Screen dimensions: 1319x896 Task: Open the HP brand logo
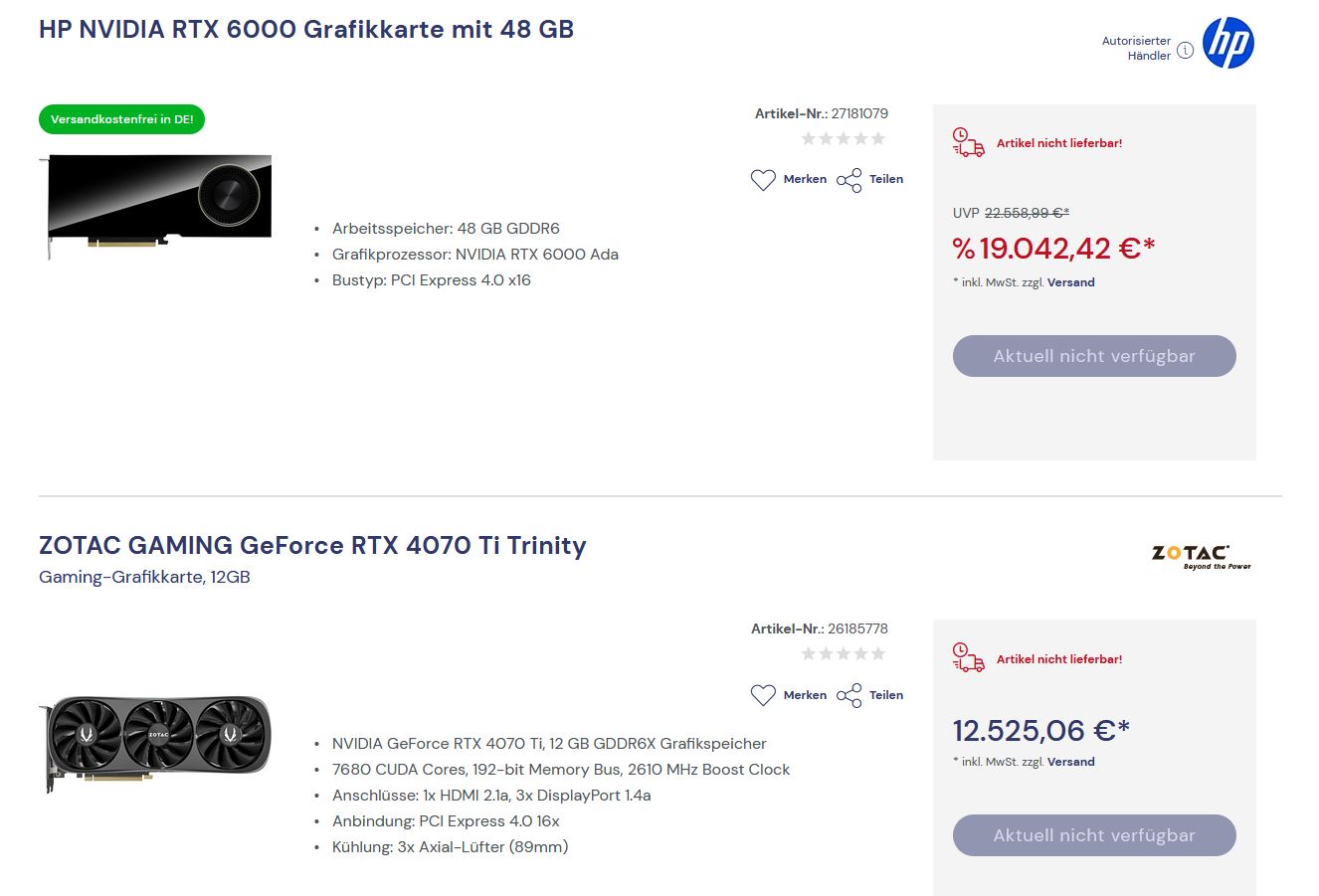pos(1228,44)
